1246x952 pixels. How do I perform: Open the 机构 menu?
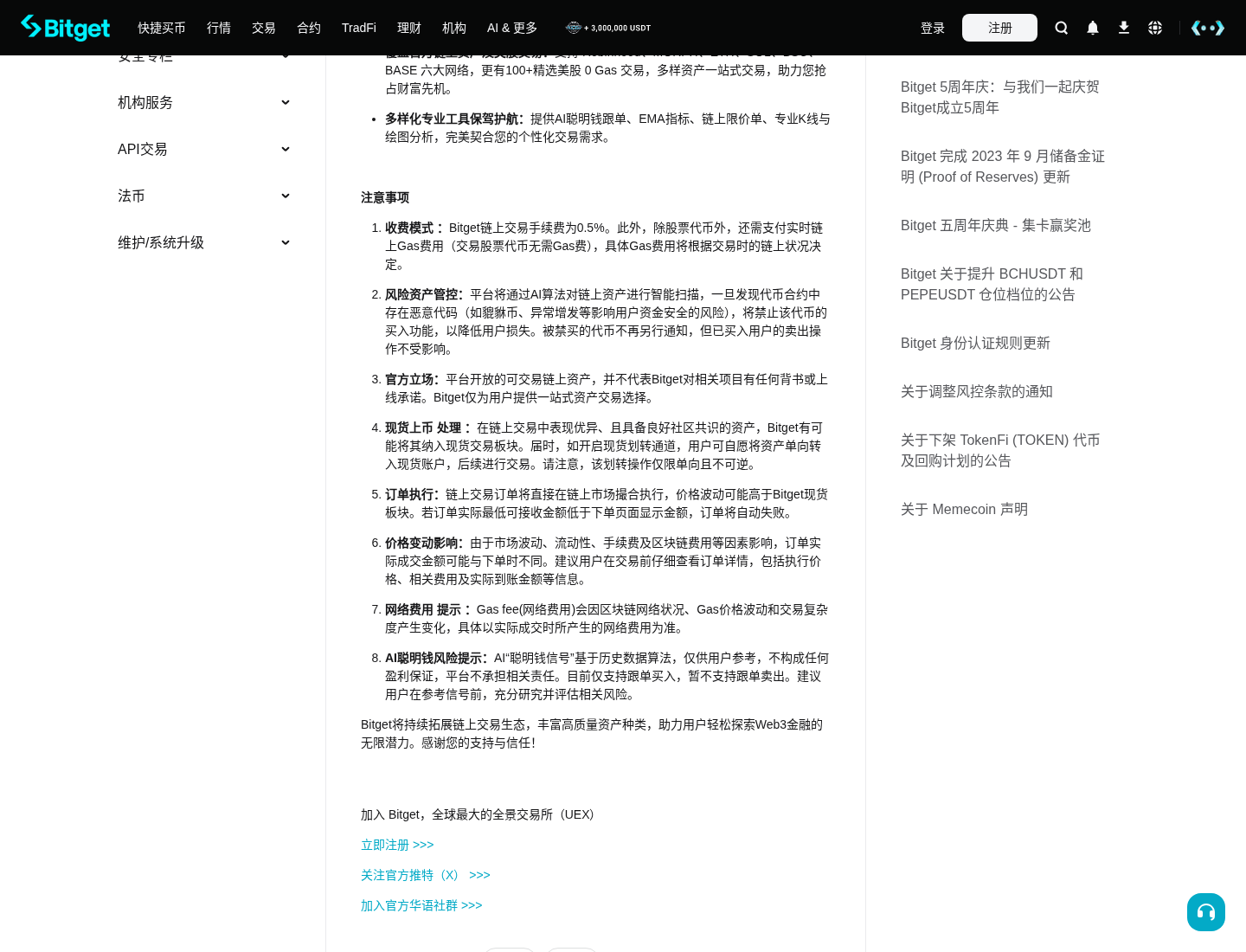click(x=454, y=28)
